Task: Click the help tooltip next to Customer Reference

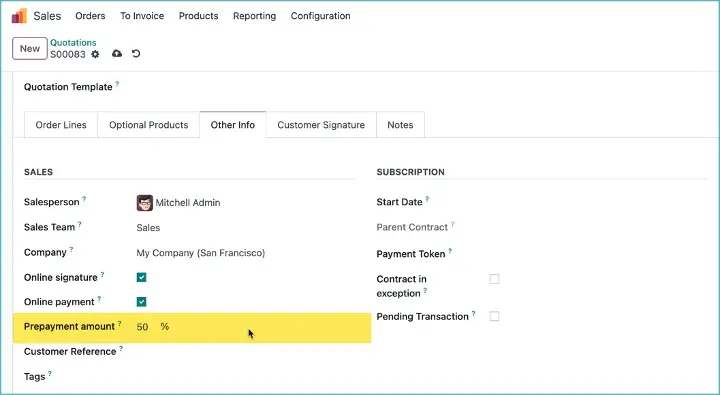Action: click(x=121, y=349)
